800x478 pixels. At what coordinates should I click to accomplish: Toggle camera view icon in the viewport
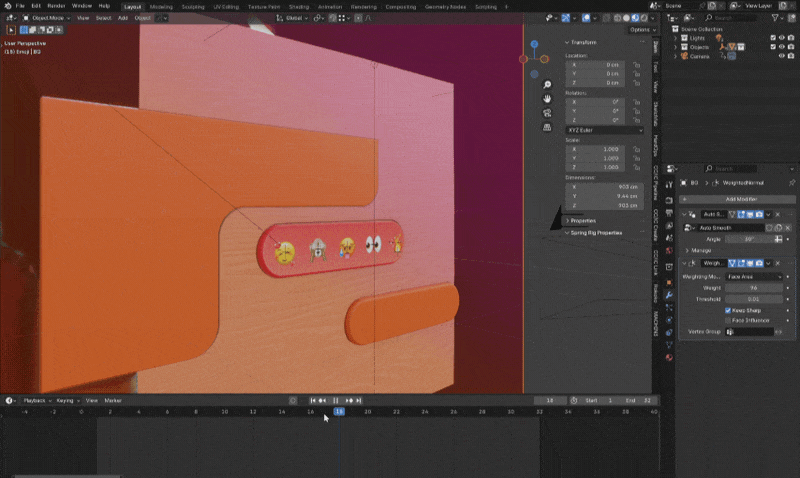[548, 113]
